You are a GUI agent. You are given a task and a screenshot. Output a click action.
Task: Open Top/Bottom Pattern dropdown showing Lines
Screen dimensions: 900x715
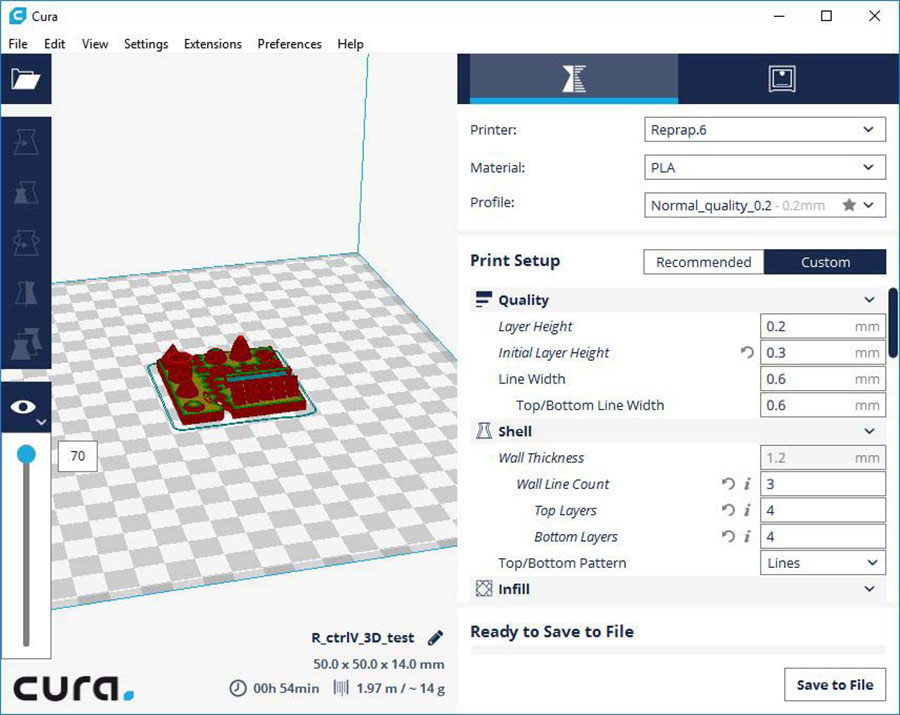(823, 563)
